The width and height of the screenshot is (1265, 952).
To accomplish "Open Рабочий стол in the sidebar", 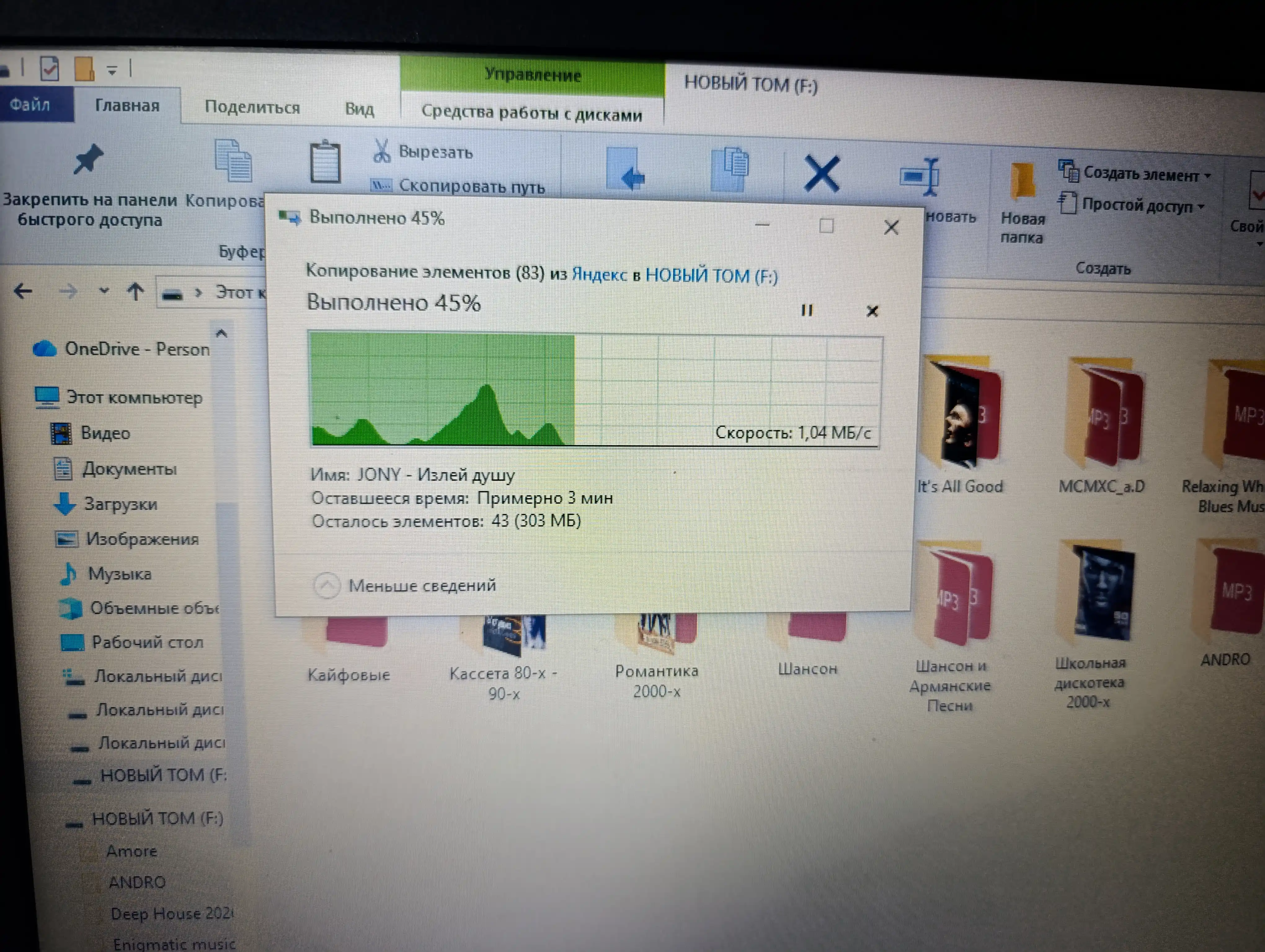I will point(133,642).
